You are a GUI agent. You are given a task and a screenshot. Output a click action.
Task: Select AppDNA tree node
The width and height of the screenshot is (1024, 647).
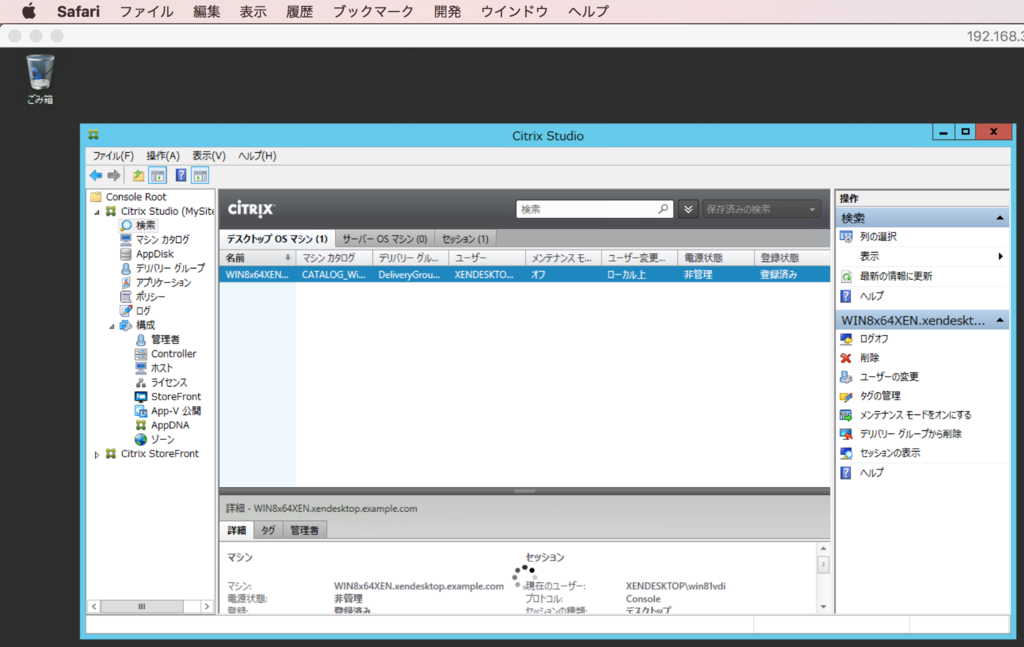(x=170, y=425)
